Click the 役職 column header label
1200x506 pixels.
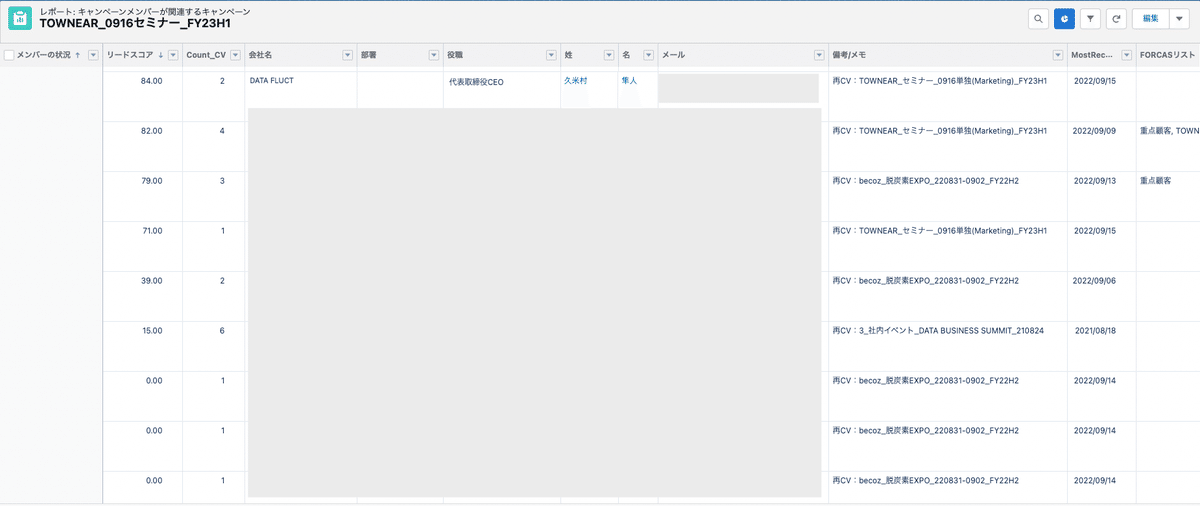click(x=455, y=55)
